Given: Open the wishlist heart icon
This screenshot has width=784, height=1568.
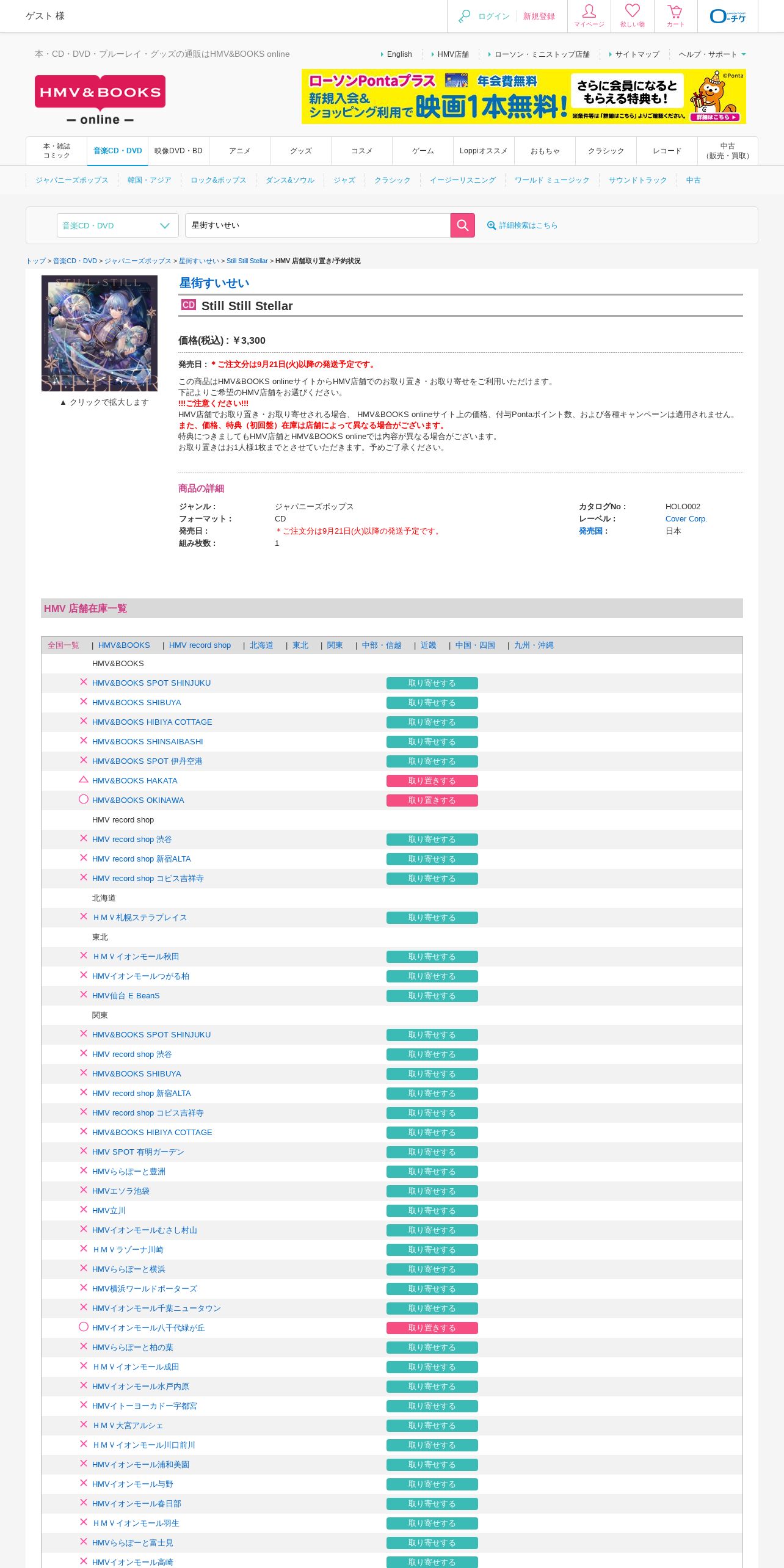Looking at the screenshot, I should coord(633,16).
